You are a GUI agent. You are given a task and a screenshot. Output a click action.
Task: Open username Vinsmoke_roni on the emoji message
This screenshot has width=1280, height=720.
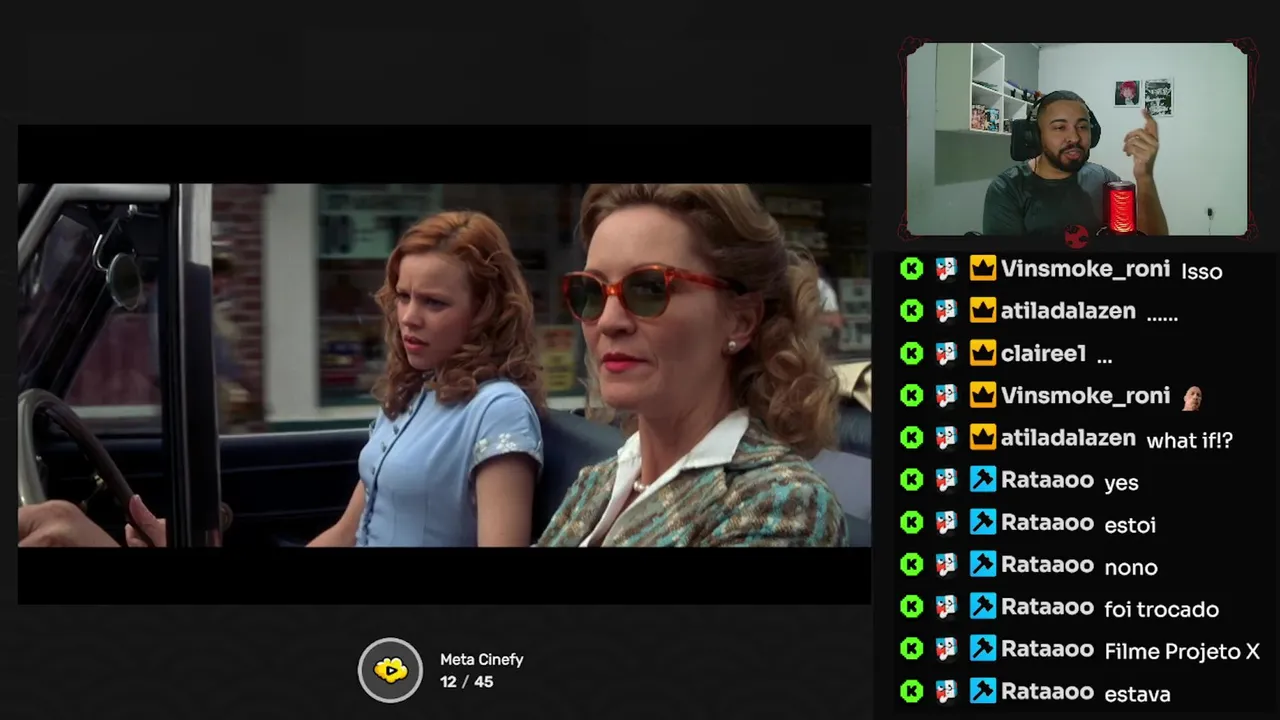click(x=1085, y=396)
